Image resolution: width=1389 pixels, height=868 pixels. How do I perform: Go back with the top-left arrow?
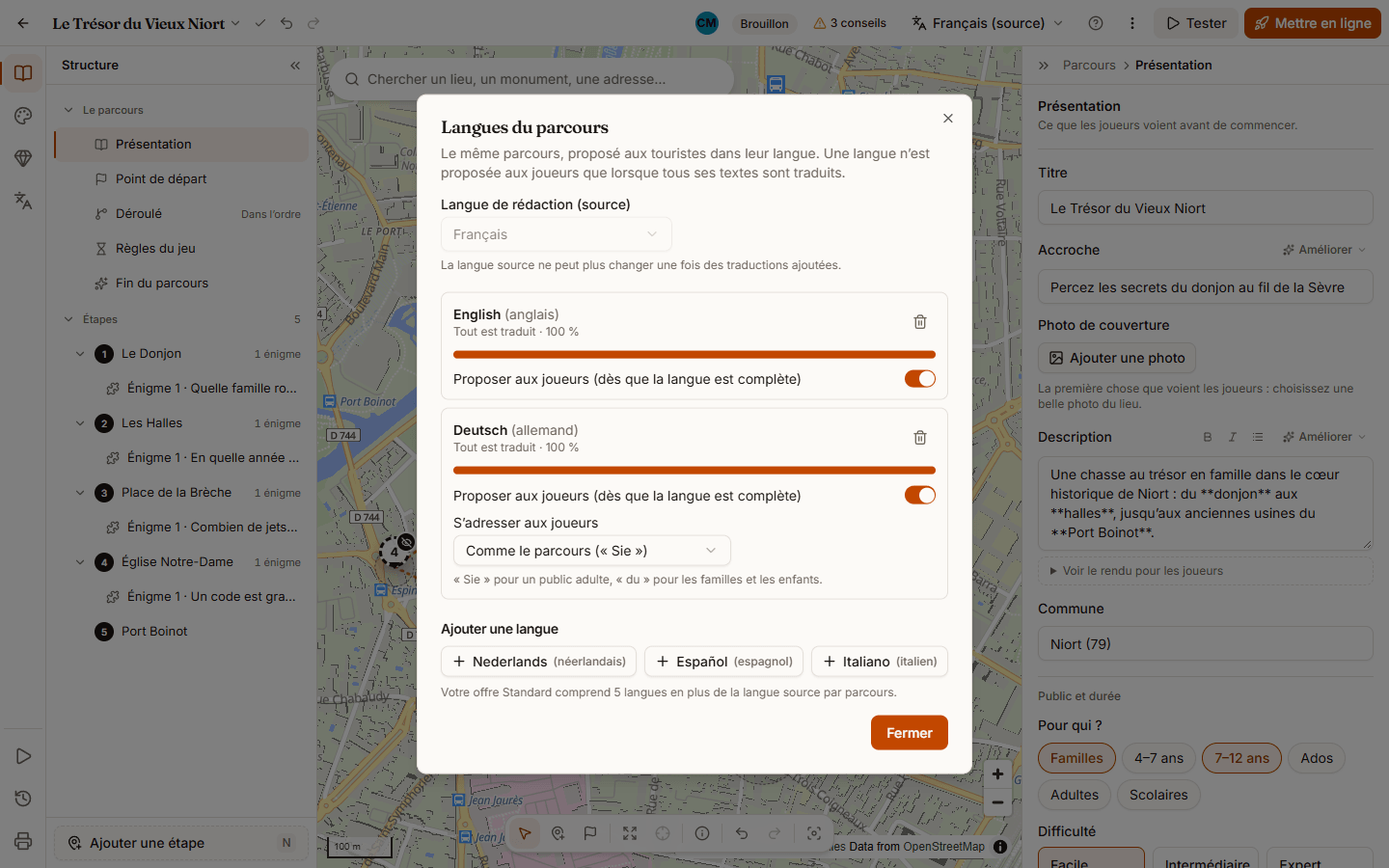pyautogui.click(x=23, y=23)
